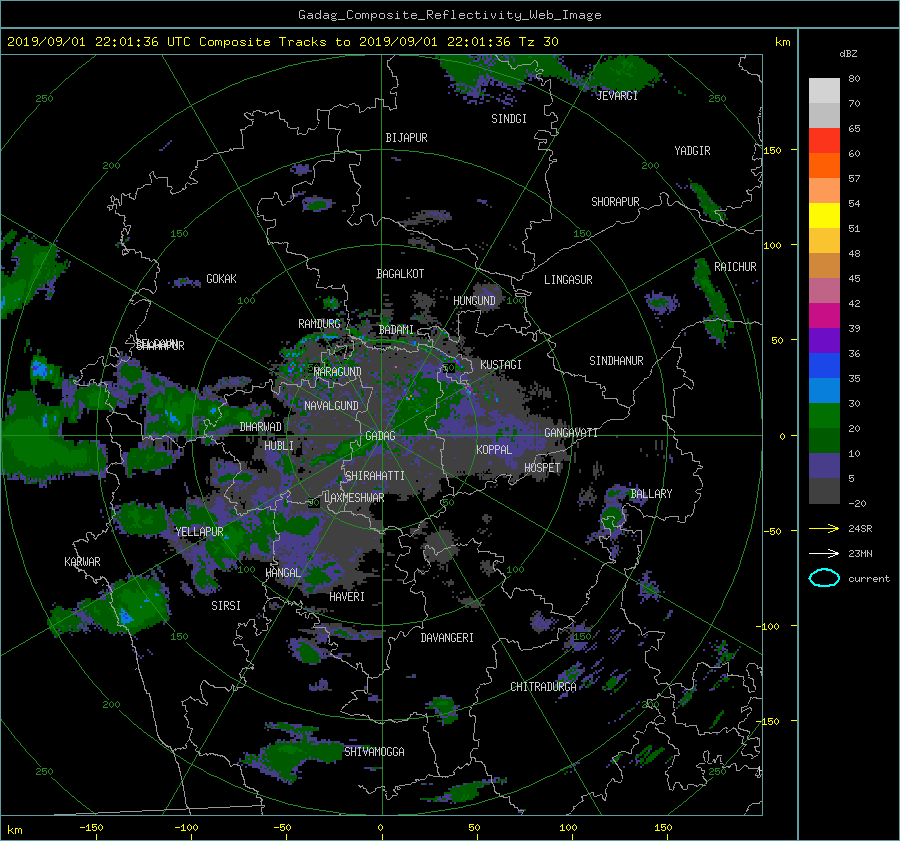Click the BALLARY city label
Image resolution: width=900 pixels, height=841 pixels.
coord(651,494)
